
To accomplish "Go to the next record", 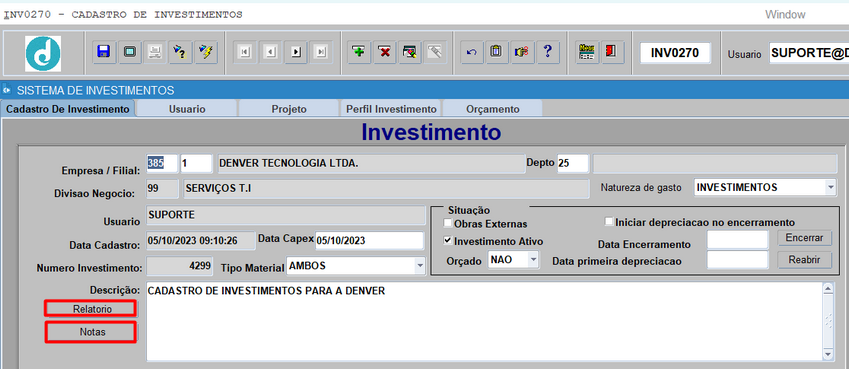I will (296, 52).
